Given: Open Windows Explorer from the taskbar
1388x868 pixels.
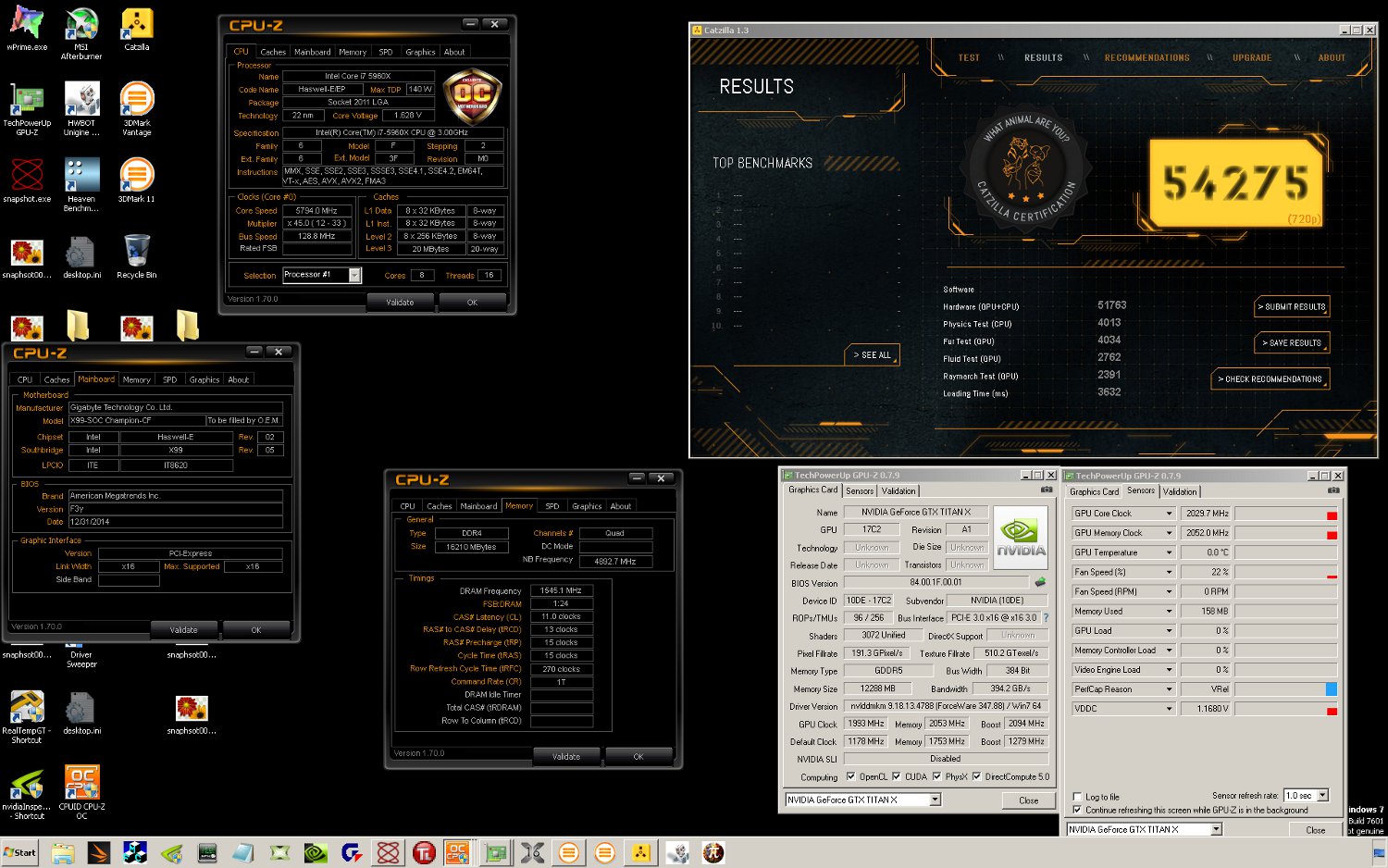Looking at the screenshot, I should pos(62,853).
